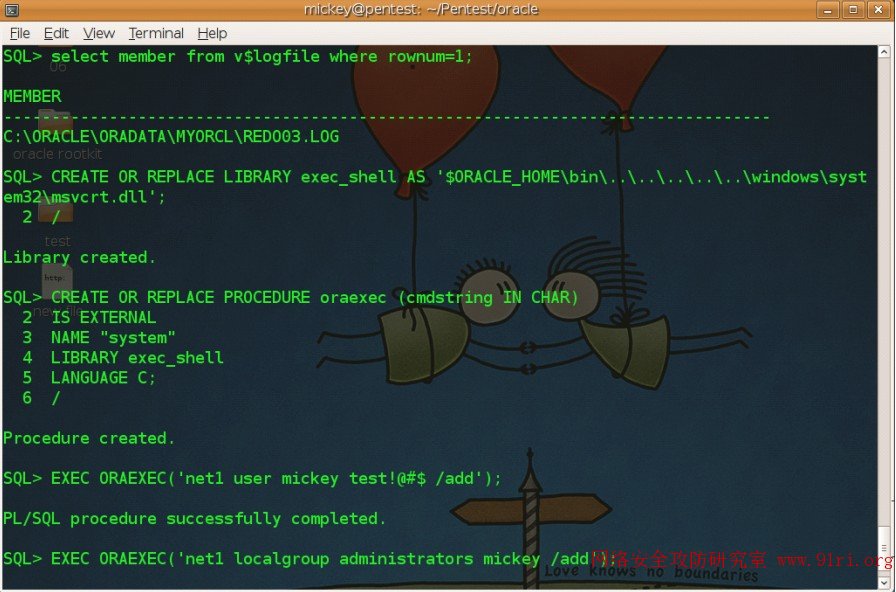Viewport: 896px width, 592px height.
Task: Maximize the terminal window
Action: click(x=853, y=10)
